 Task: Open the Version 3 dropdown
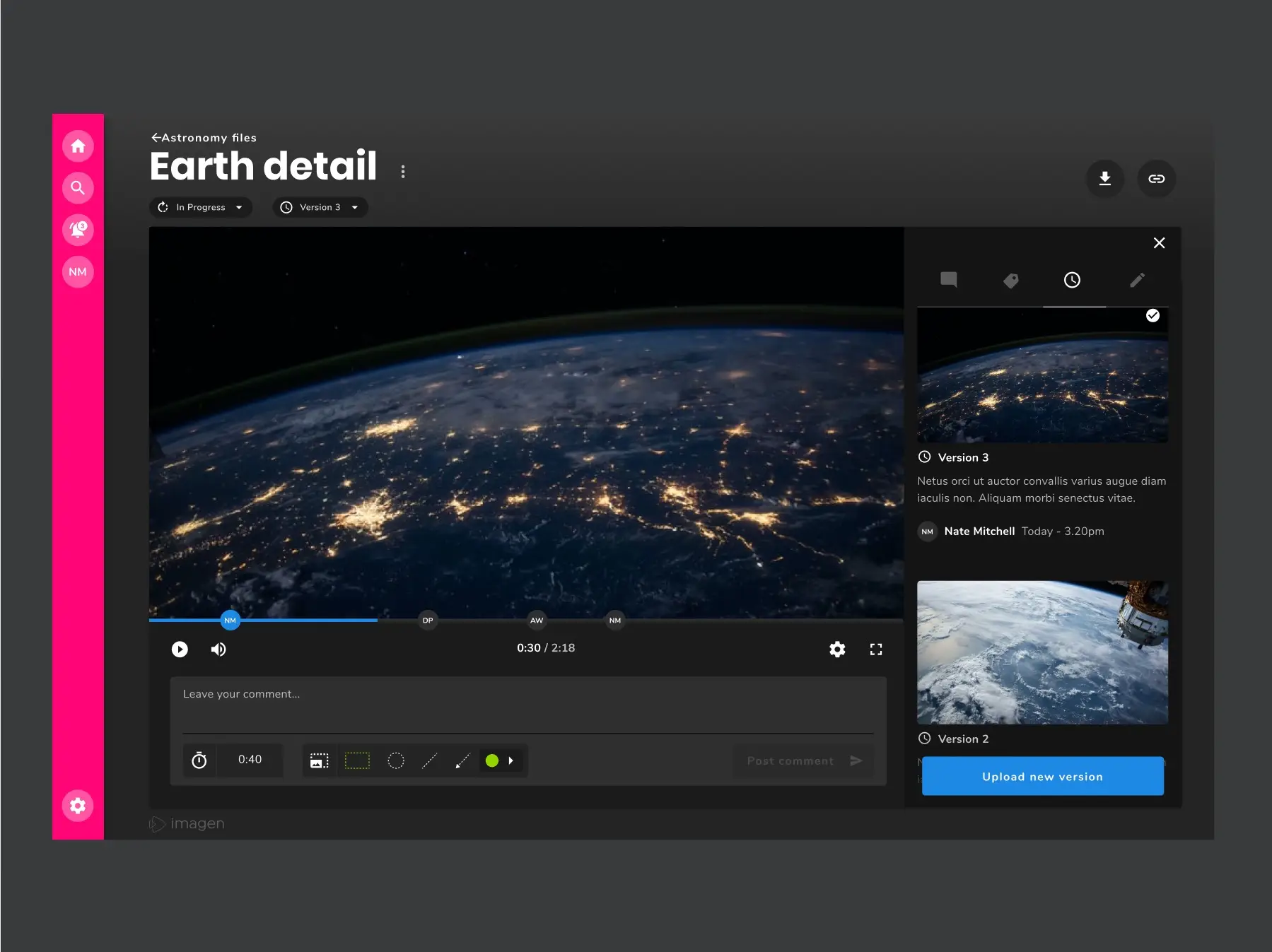click(x=320, y=207)
